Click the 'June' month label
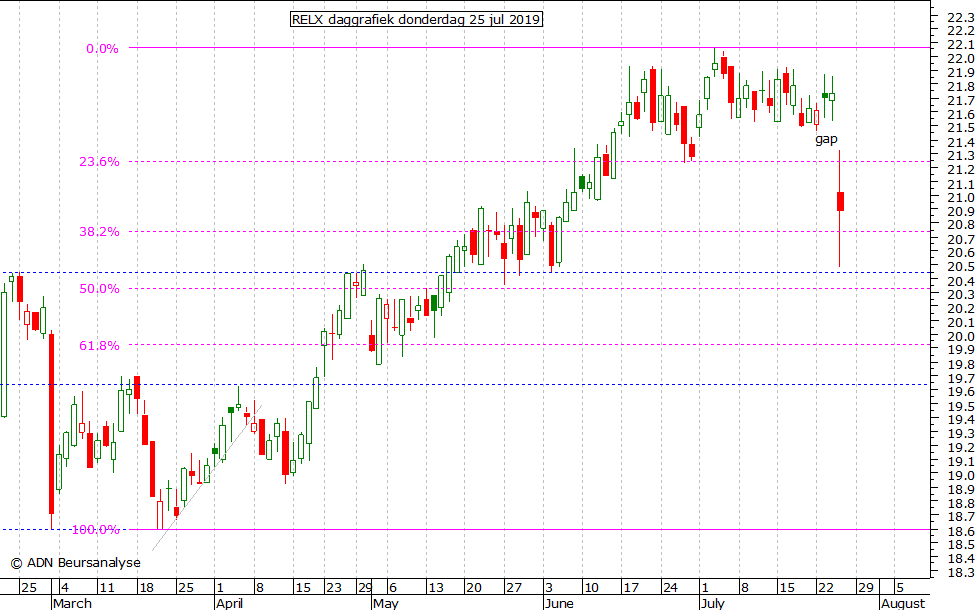Screen dimensions: 978x610 [559, 603]
